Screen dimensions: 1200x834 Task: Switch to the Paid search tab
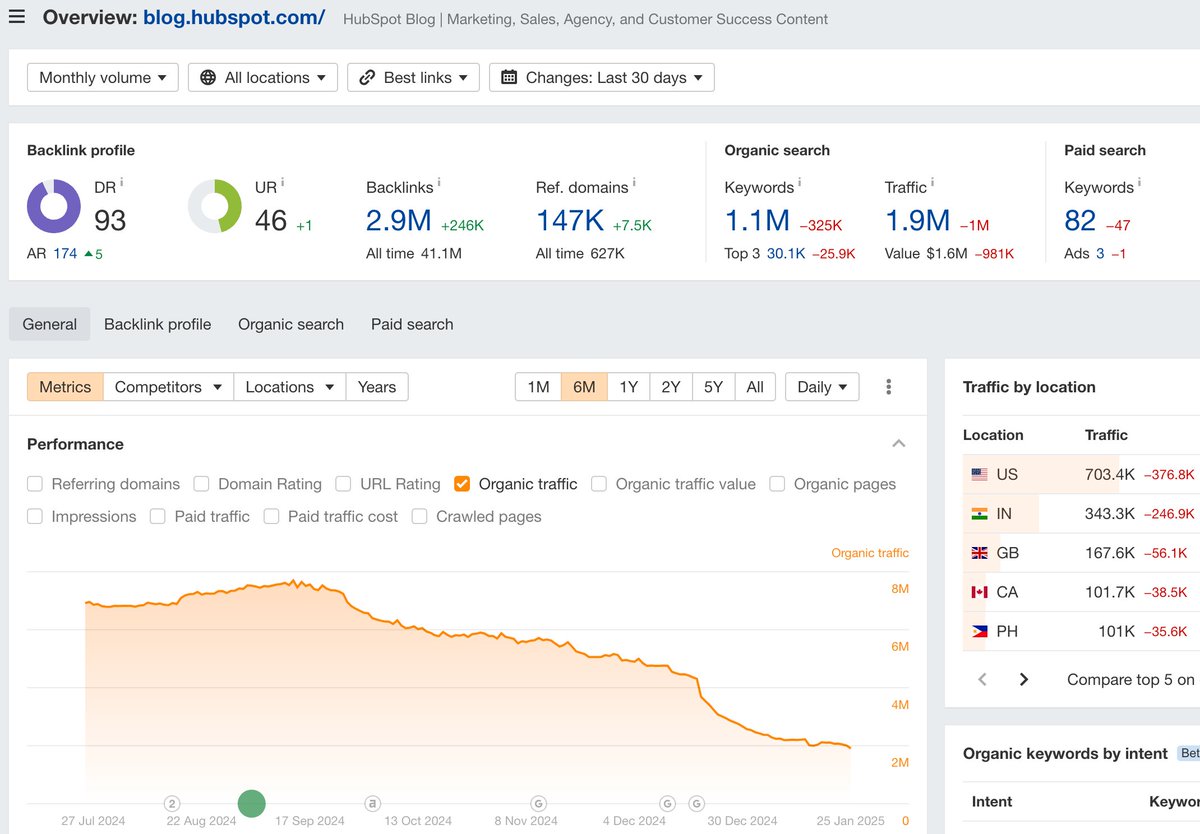pyautogui.click(x=412, y=324)
